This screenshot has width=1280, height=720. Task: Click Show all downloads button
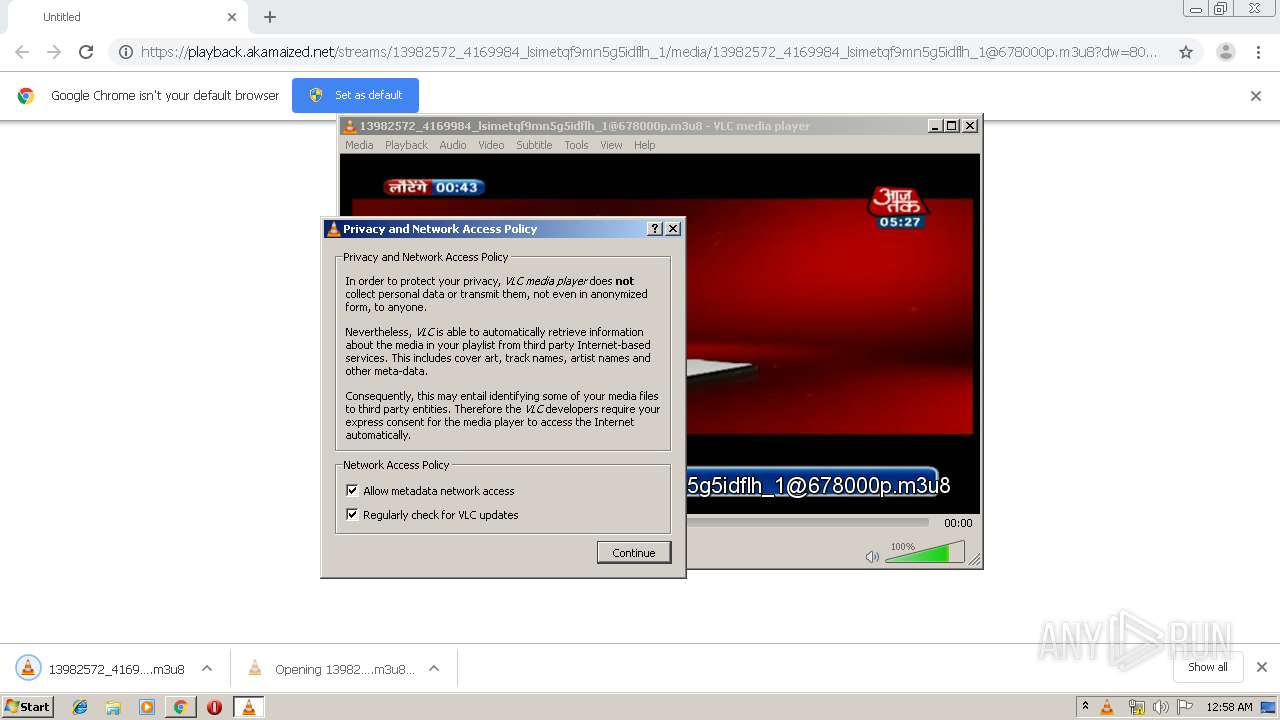point(1208,667)
